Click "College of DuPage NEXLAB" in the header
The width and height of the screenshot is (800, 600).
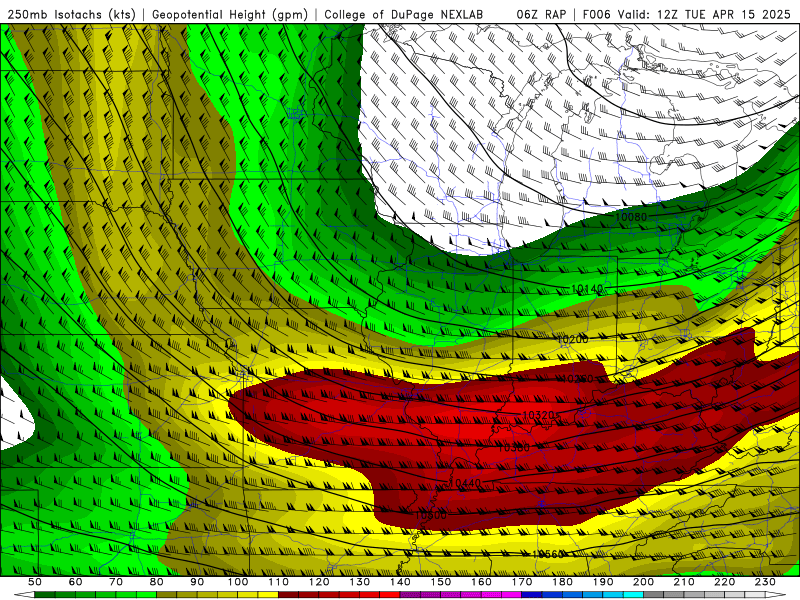tap(403, 14)
